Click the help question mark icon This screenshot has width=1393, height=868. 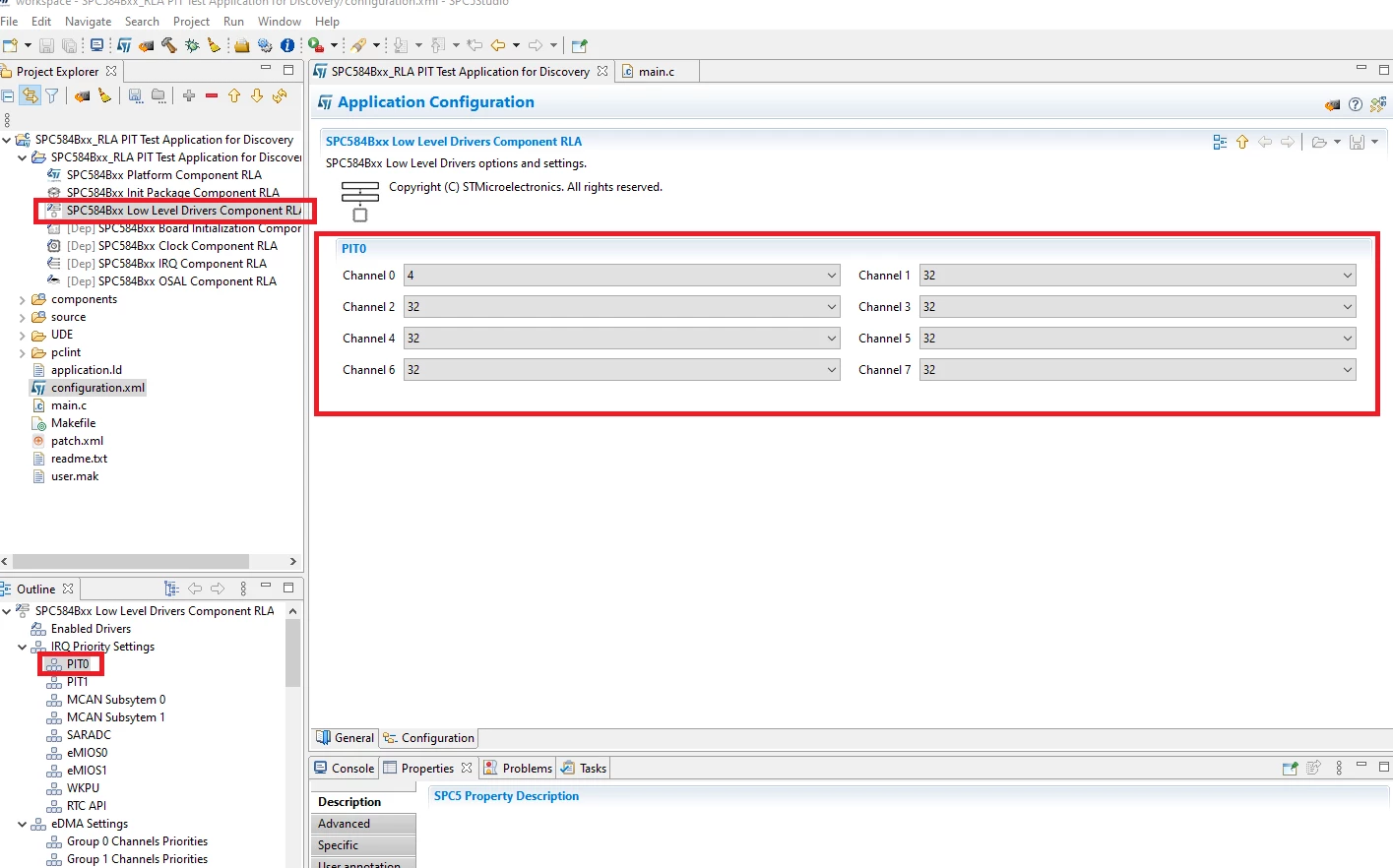1356,104
